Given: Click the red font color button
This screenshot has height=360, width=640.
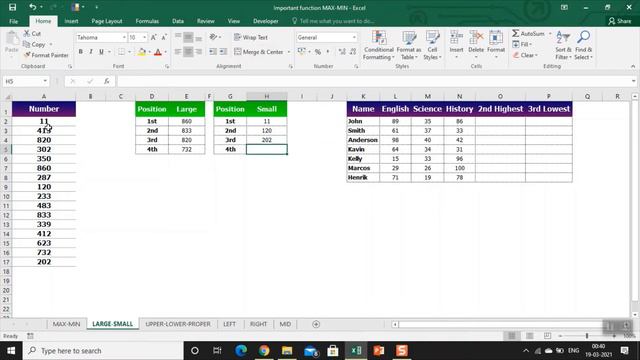Looking at the screenshot, I should click(x=158, y=52).
